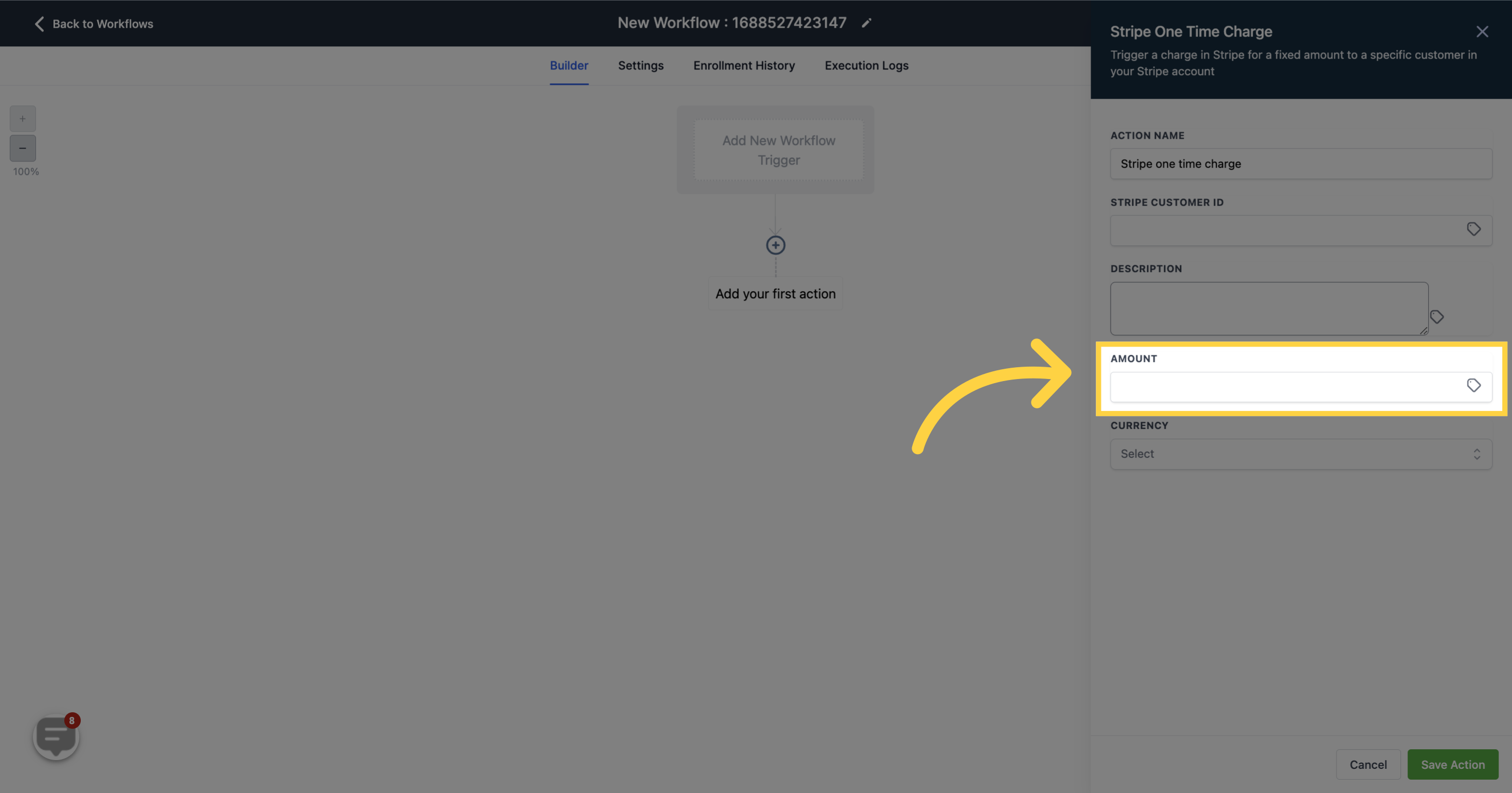Cancel the Stripe charge action
The image size is (1512, 793).
pos(1367,764)
